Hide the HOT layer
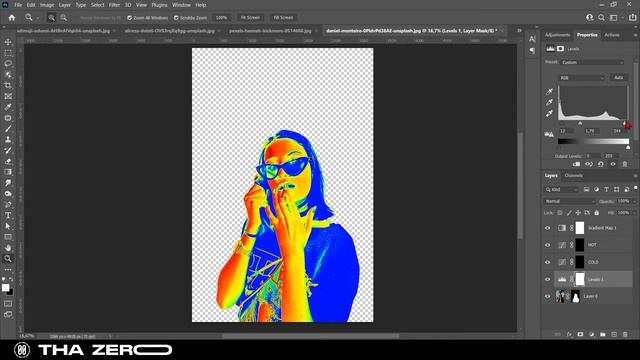 click(548, 245)
